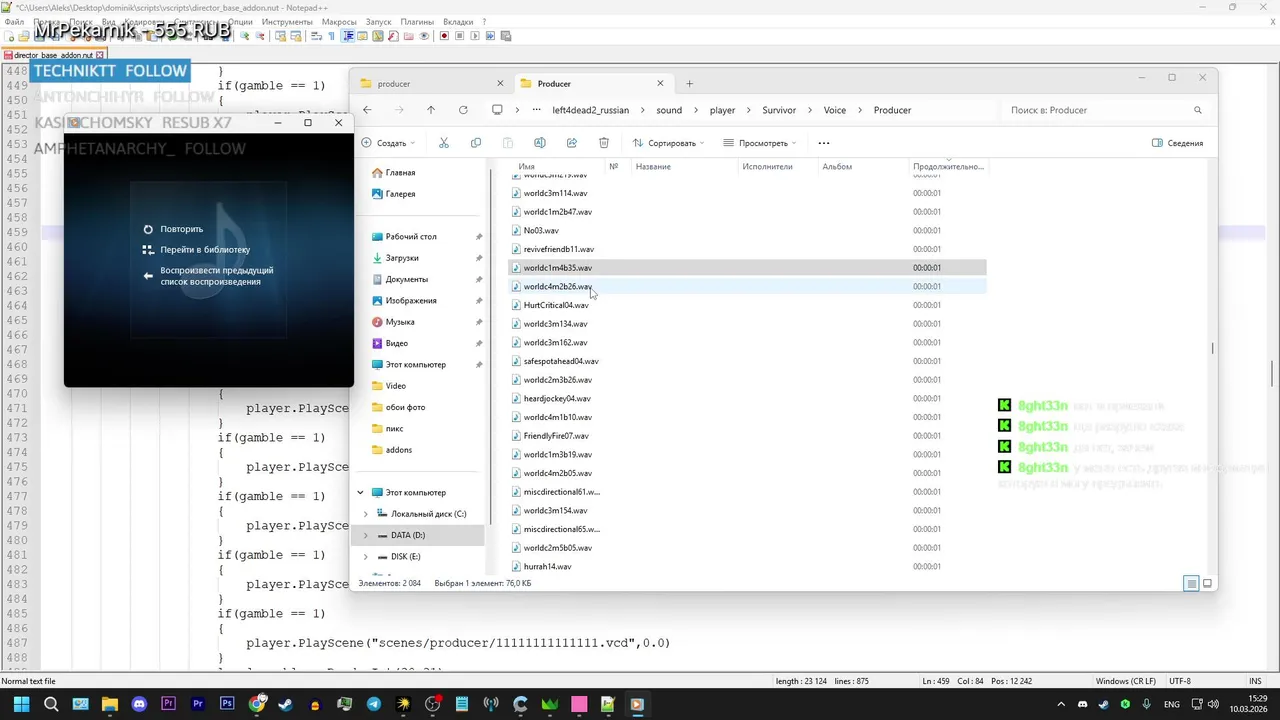Click Notepad++ start macro recording icon
Viewport: 1280px width, 720px height.
pos(442,36)
